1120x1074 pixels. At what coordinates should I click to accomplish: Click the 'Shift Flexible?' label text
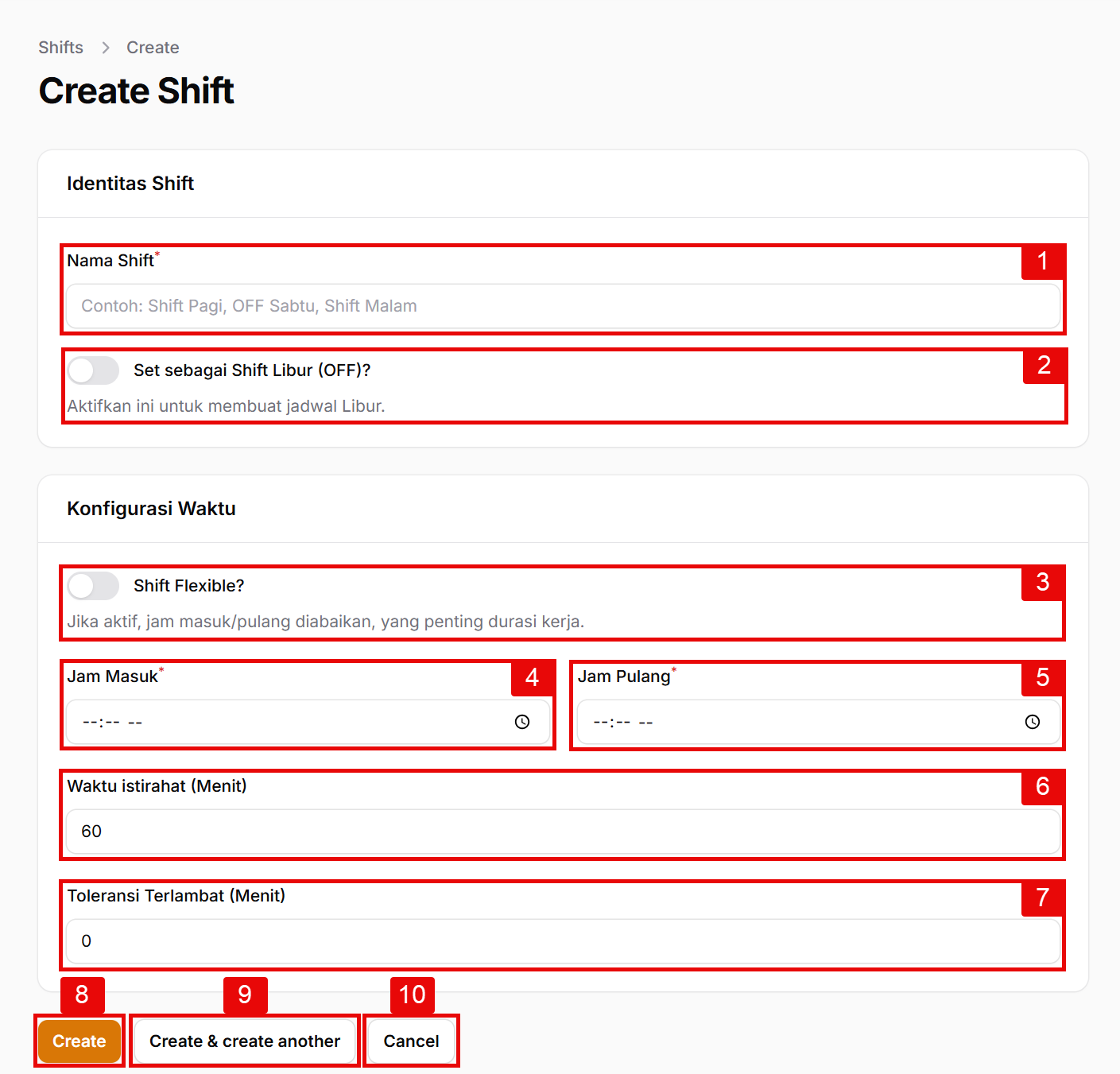(x=188, y=586)
